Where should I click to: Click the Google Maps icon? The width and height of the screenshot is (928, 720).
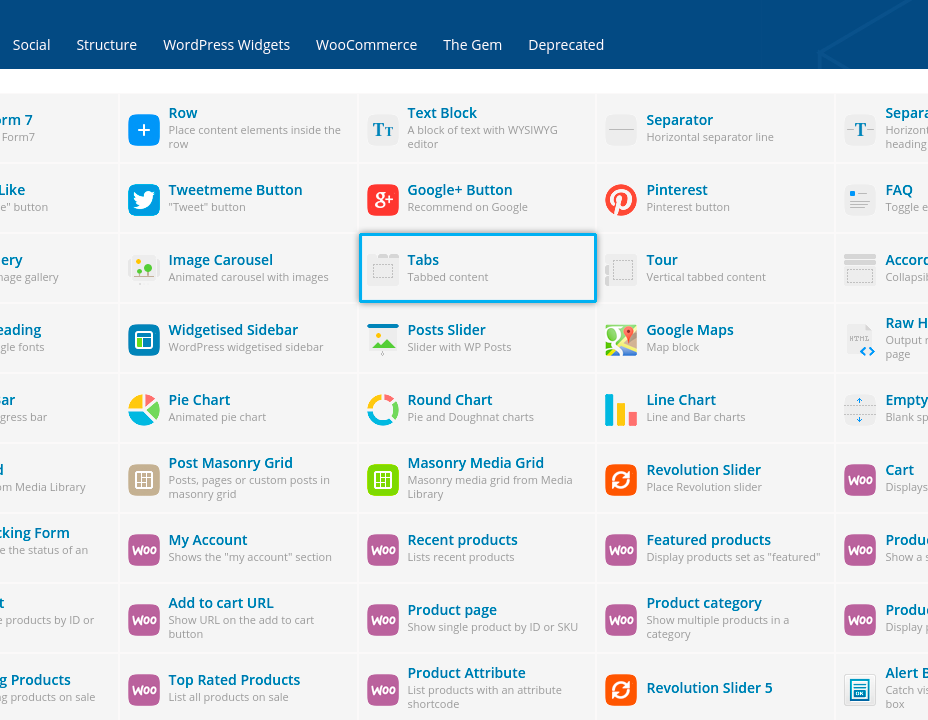(621, 340)
